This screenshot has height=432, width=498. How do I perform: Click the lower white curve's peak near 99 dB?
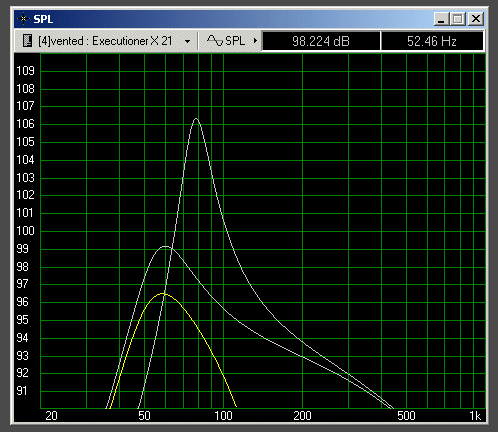165,246
